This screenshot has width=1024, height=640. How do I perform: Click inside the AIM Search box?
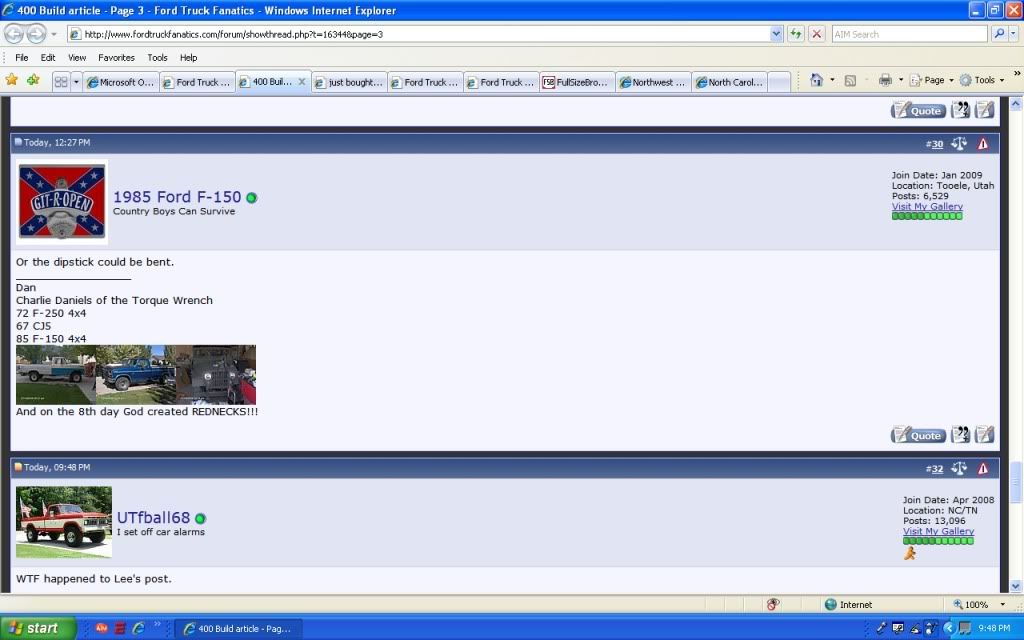[x=909, y=34]
